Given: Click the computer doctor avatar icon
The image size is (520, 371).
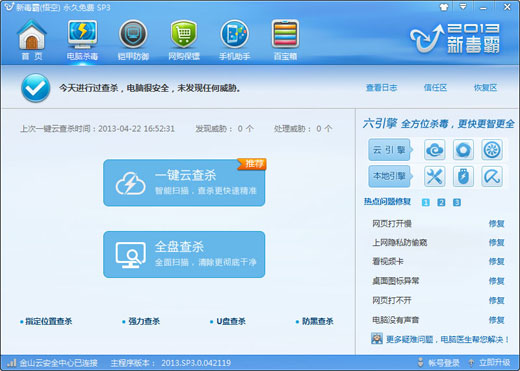Looking at the screenshot, I should 377,339.
